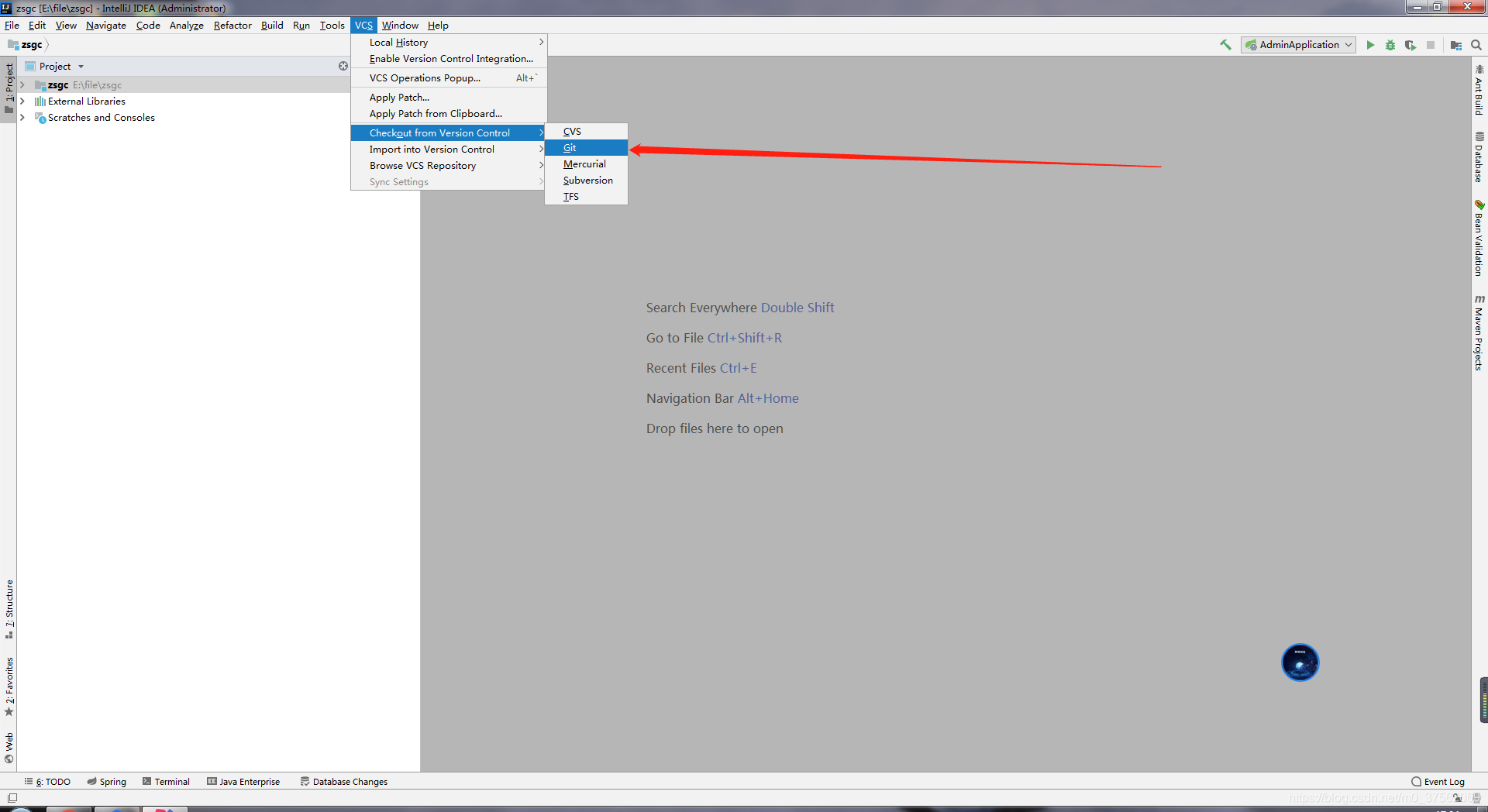Open the Database tool window
Image resolution: width=1488 pixels, height=812 pixels.
click(1479, 157)
